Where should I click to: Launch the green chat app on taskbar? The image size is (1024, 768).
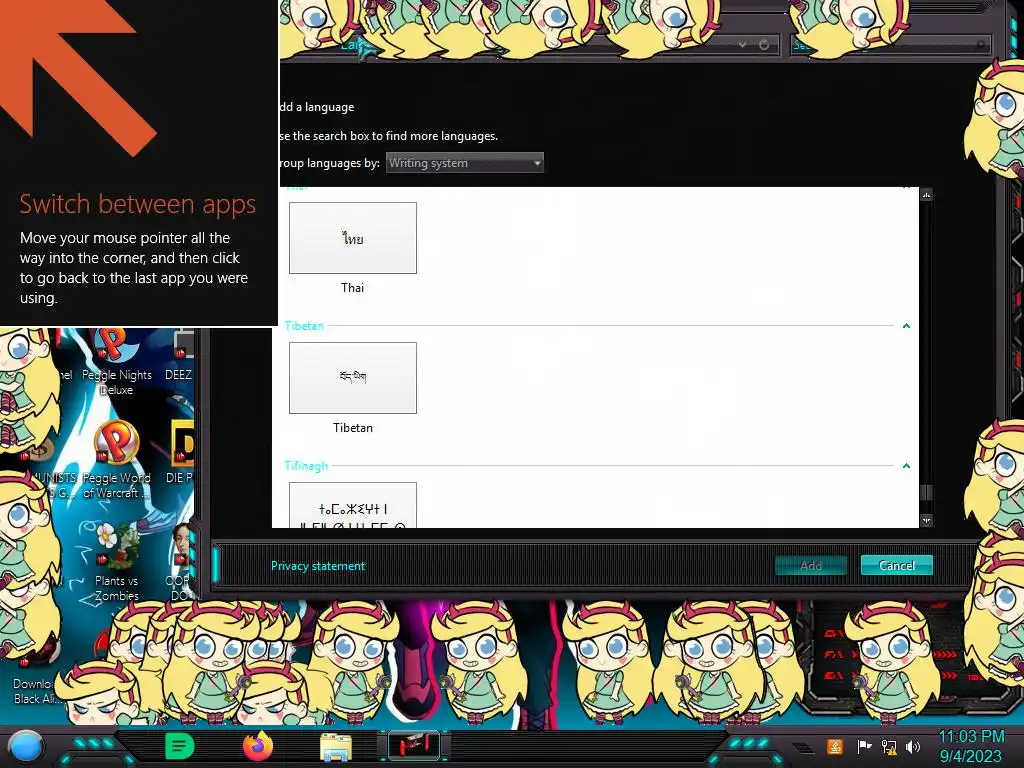(180, 746)
